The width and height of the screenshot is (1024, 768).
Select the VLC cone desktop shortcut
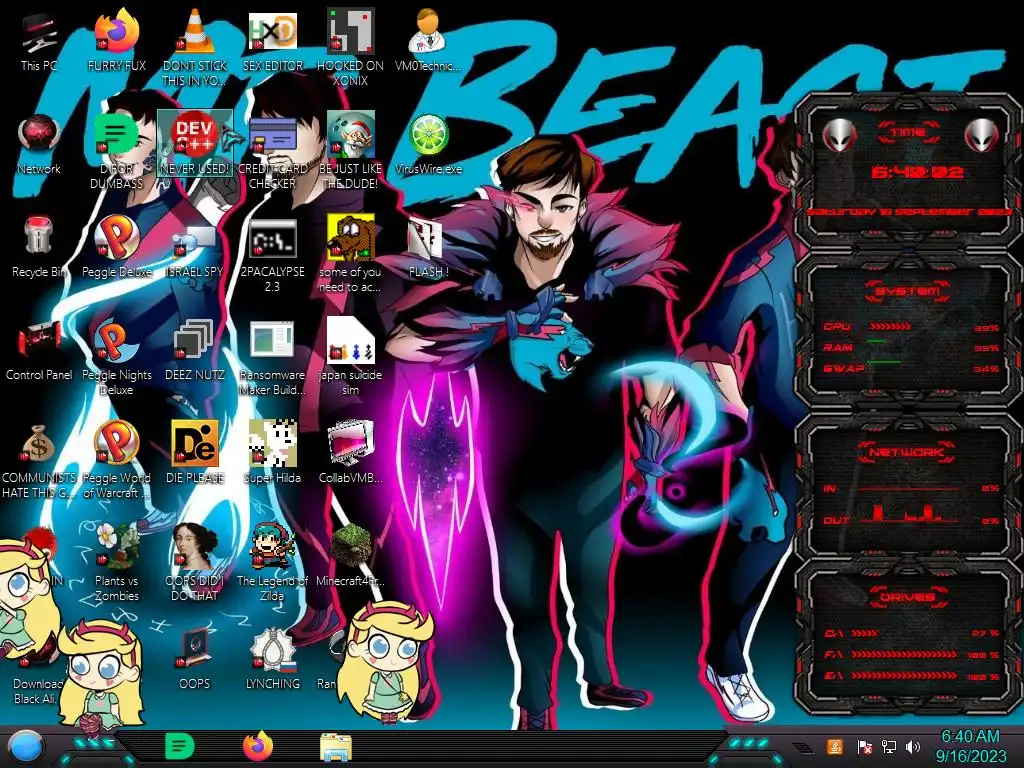click(x=195, y=47)
